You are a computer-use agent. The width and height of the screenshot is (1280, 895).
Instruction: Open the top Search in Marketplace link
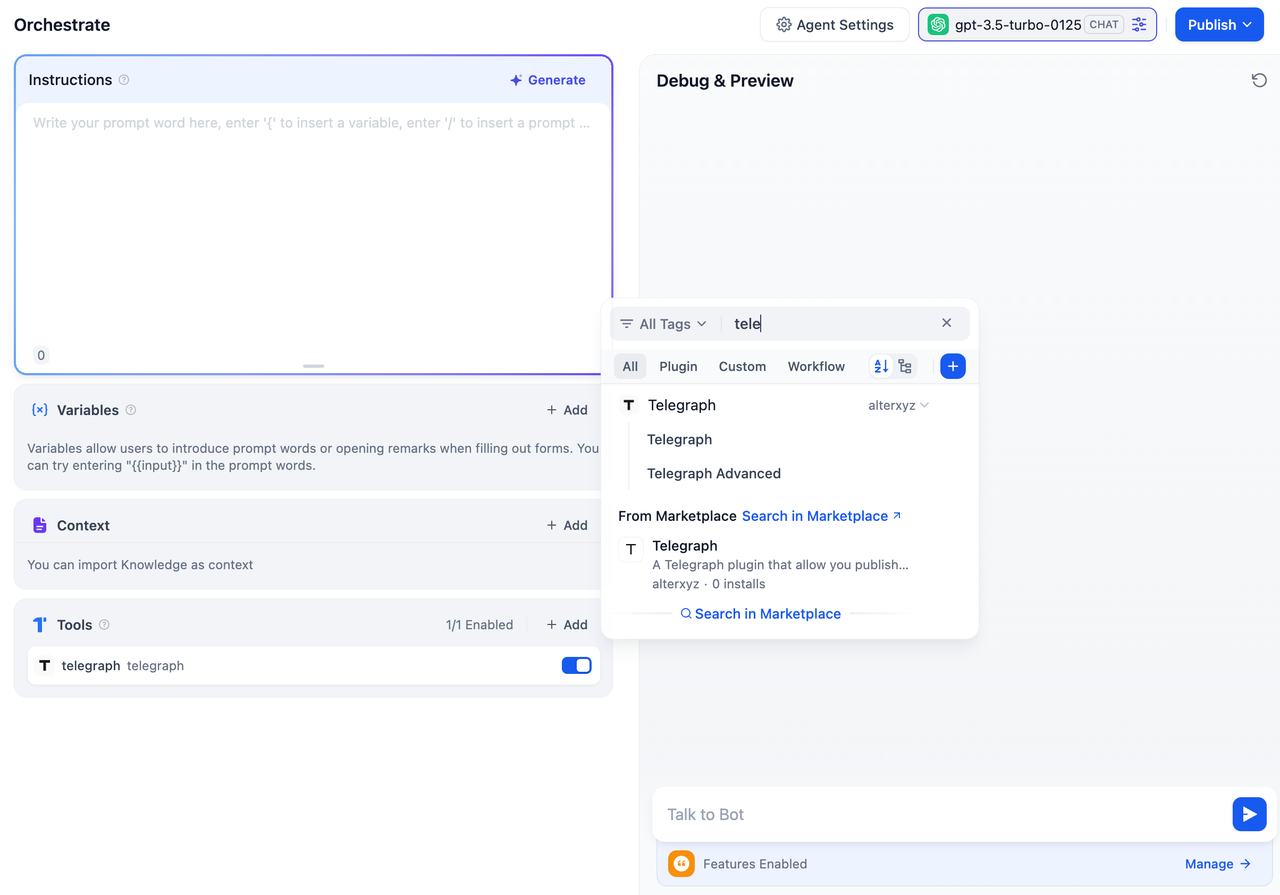[821, 516]
